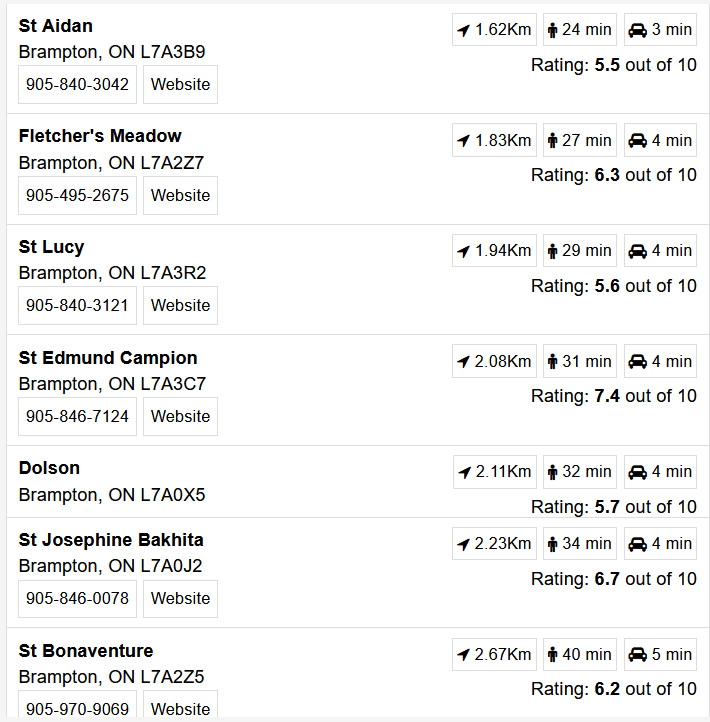Click the distance arrow icon for St Lucy
This screenshot has width=710, height=722.
point(463,251)
